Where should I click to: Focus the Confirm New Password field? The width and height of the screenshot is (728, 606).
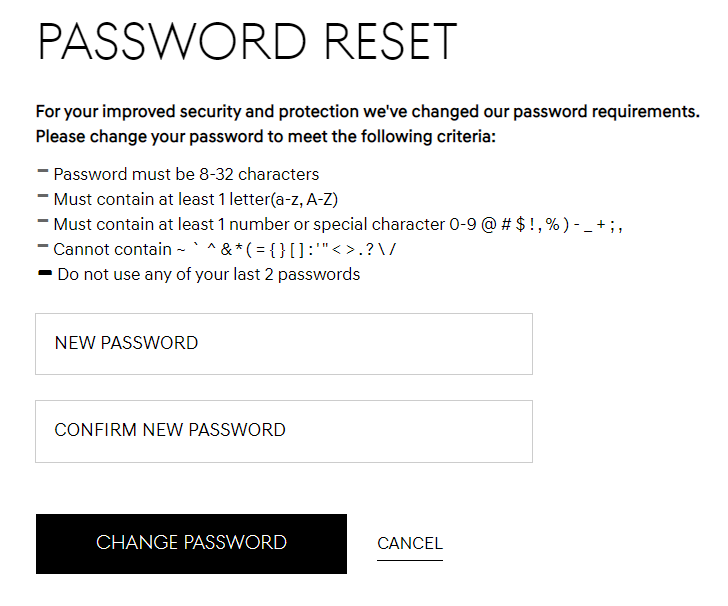point(283,431)
